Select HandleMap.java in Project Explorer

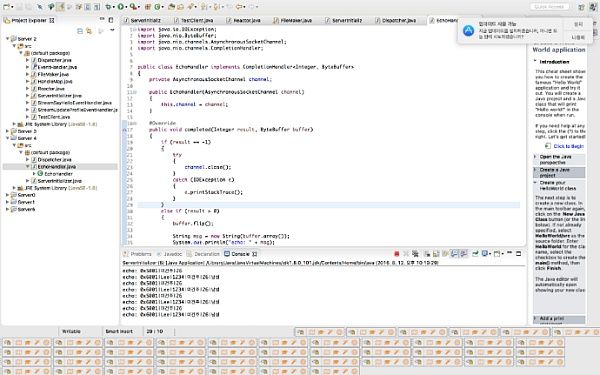pos(51,82)
